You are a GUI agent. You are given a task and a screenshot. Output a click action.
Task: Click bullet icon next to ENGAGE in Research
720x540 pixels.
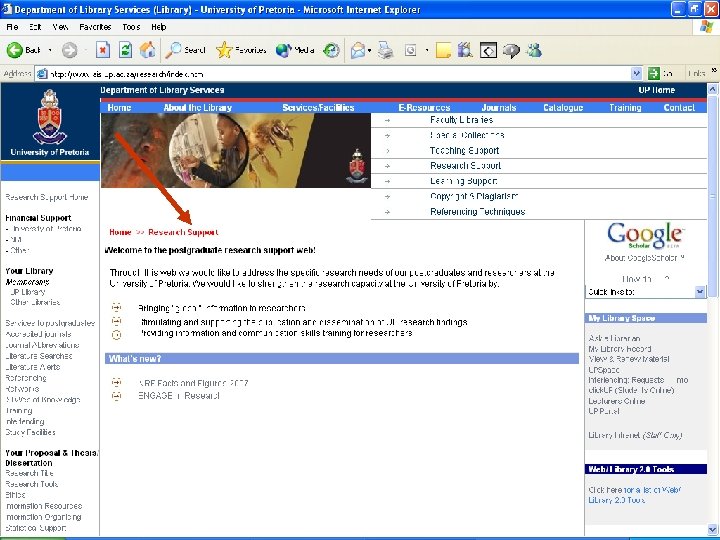point(117,395)
